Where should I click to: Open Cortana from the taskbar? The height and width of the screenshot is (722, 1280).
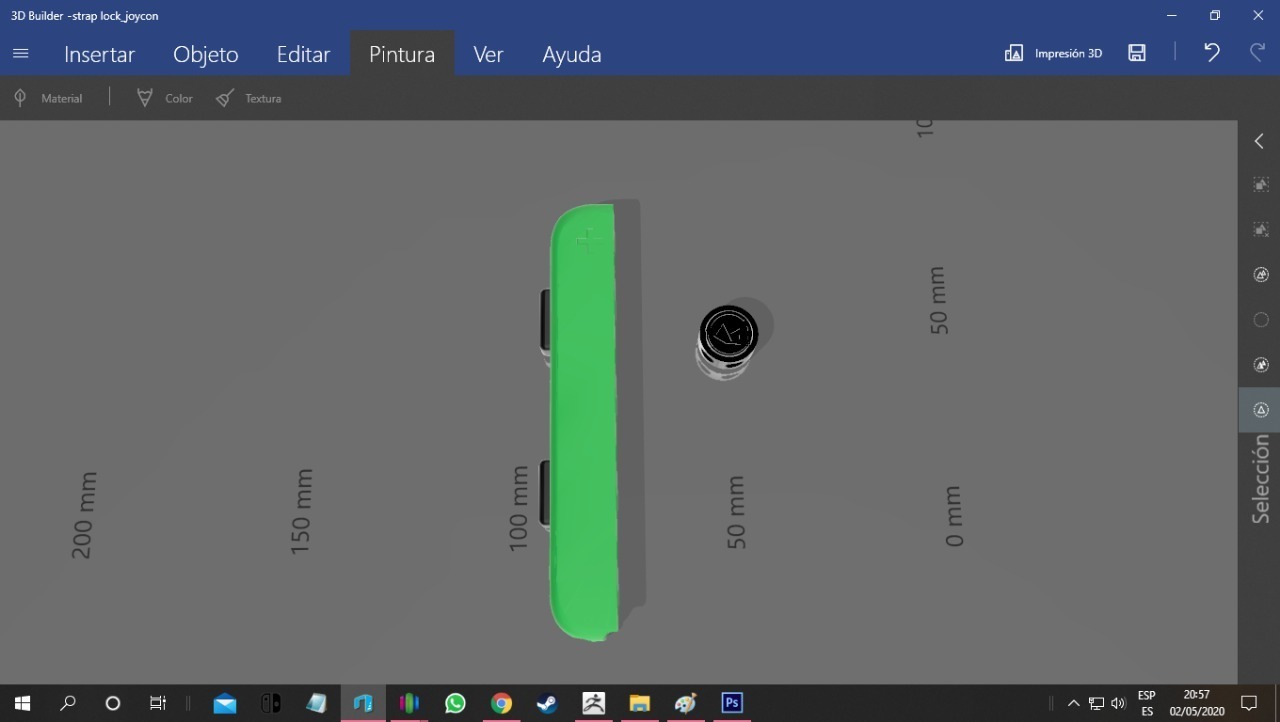point(113,703)
